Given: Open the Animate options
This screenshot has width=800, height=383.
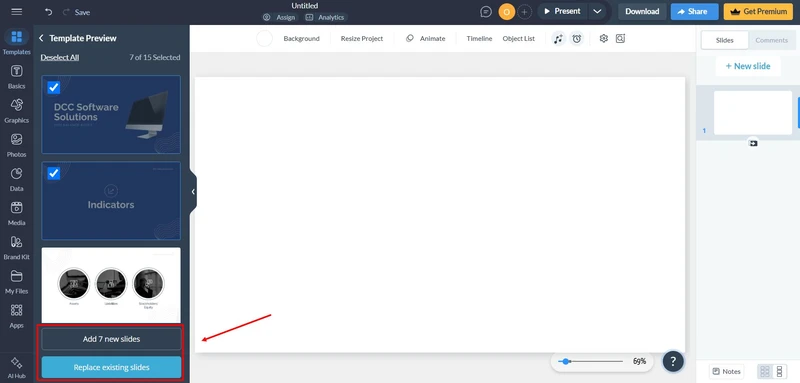Looking at the screenshot, I should (x=426, y=39).
